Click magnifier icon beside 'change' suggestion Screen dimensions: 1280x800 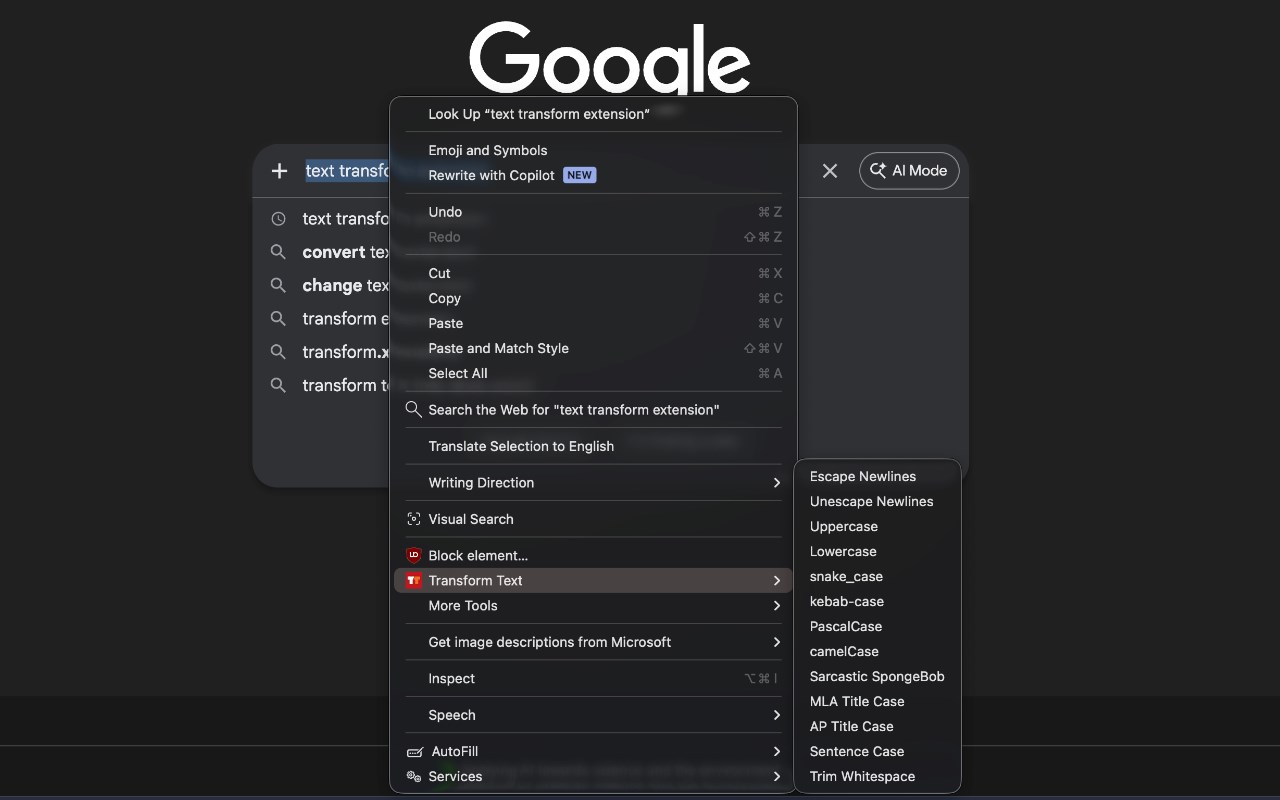pos(279,285)
